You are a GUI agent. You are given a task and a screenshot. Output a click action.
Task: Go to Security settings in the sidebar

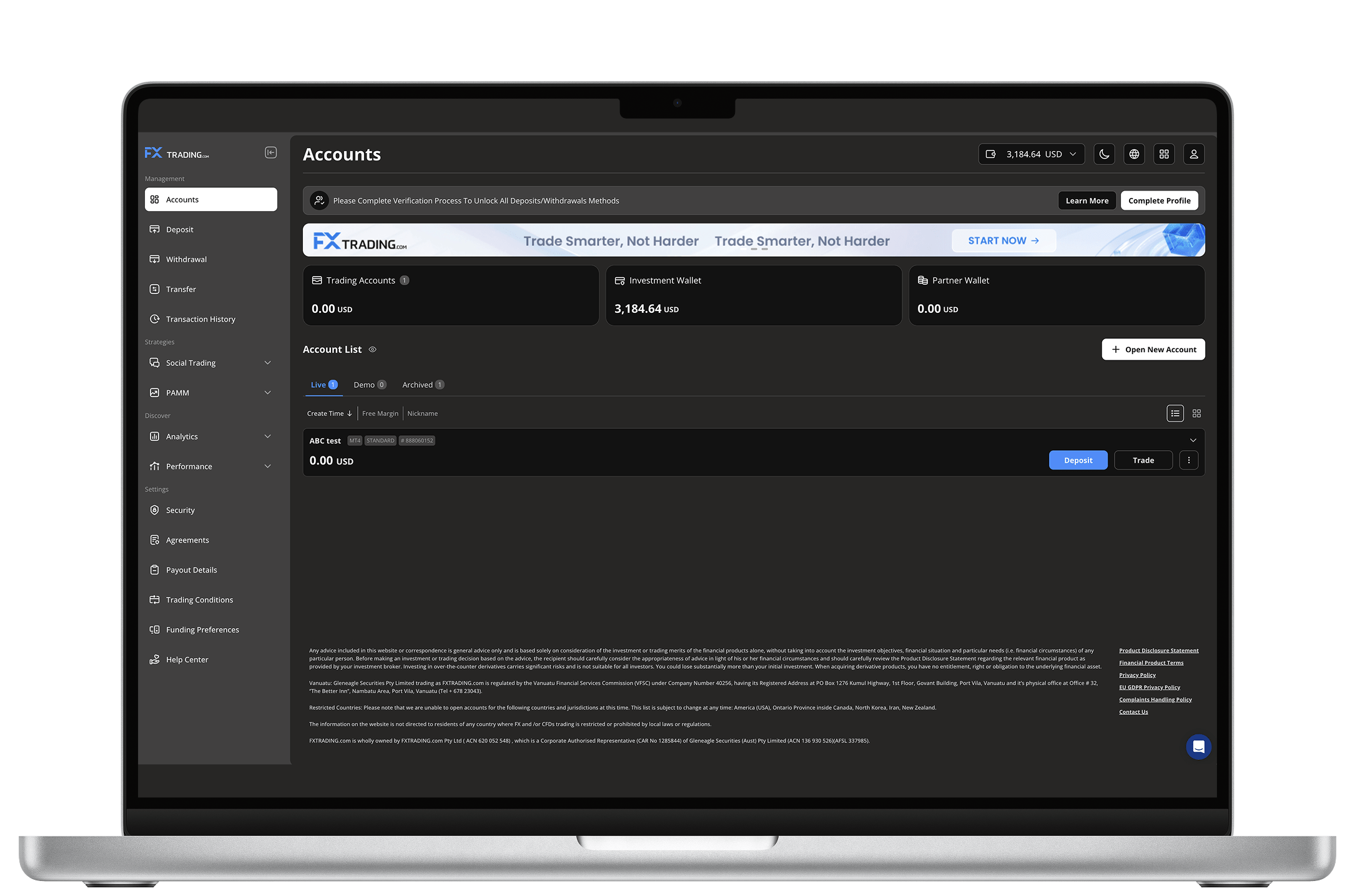click(x=180, y=510)
